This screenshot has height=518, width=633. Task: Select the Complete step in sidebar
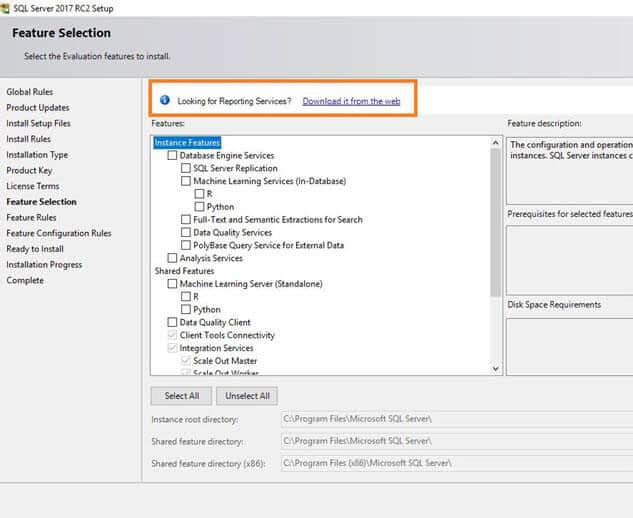tap(25, 281)
